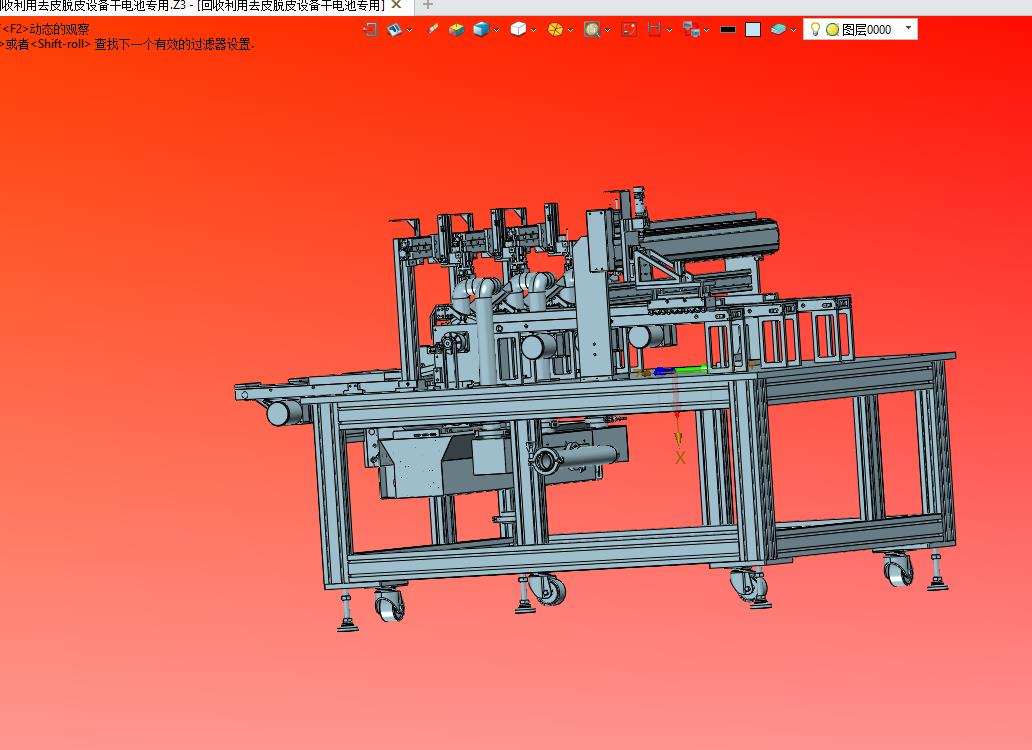Click the exit icon at toolbar start
Viewport: 1032px width, 750px height.
coord(370,30)
